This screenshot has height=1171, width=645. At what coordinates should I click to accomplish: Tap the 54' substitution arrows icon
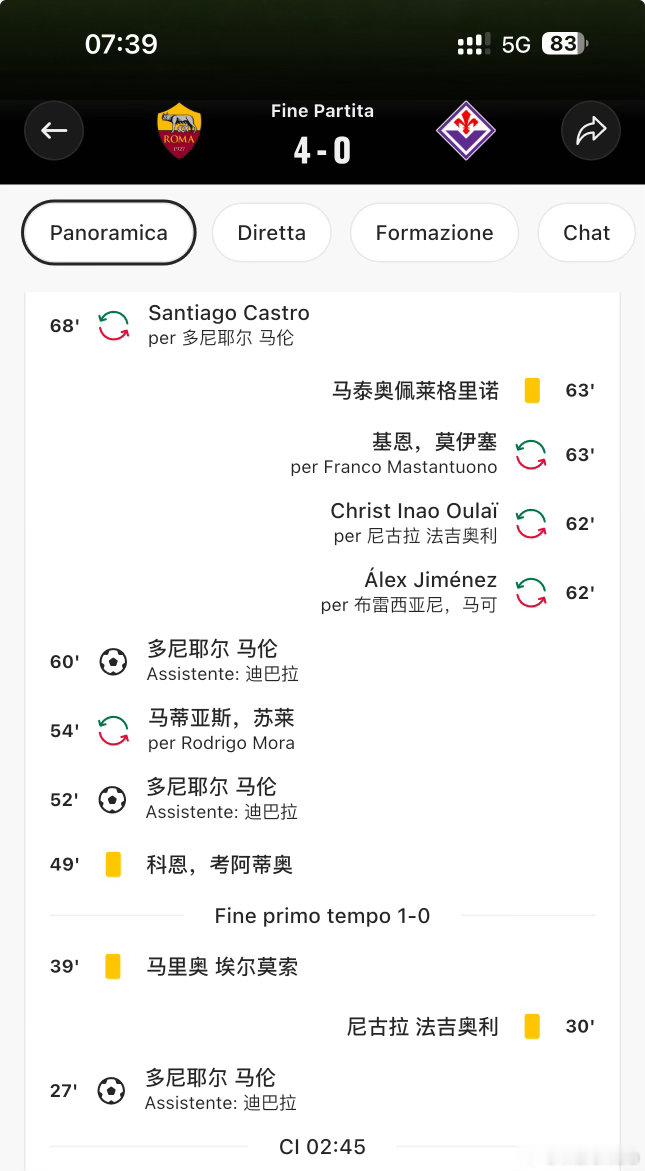click(x=113, y=730)
